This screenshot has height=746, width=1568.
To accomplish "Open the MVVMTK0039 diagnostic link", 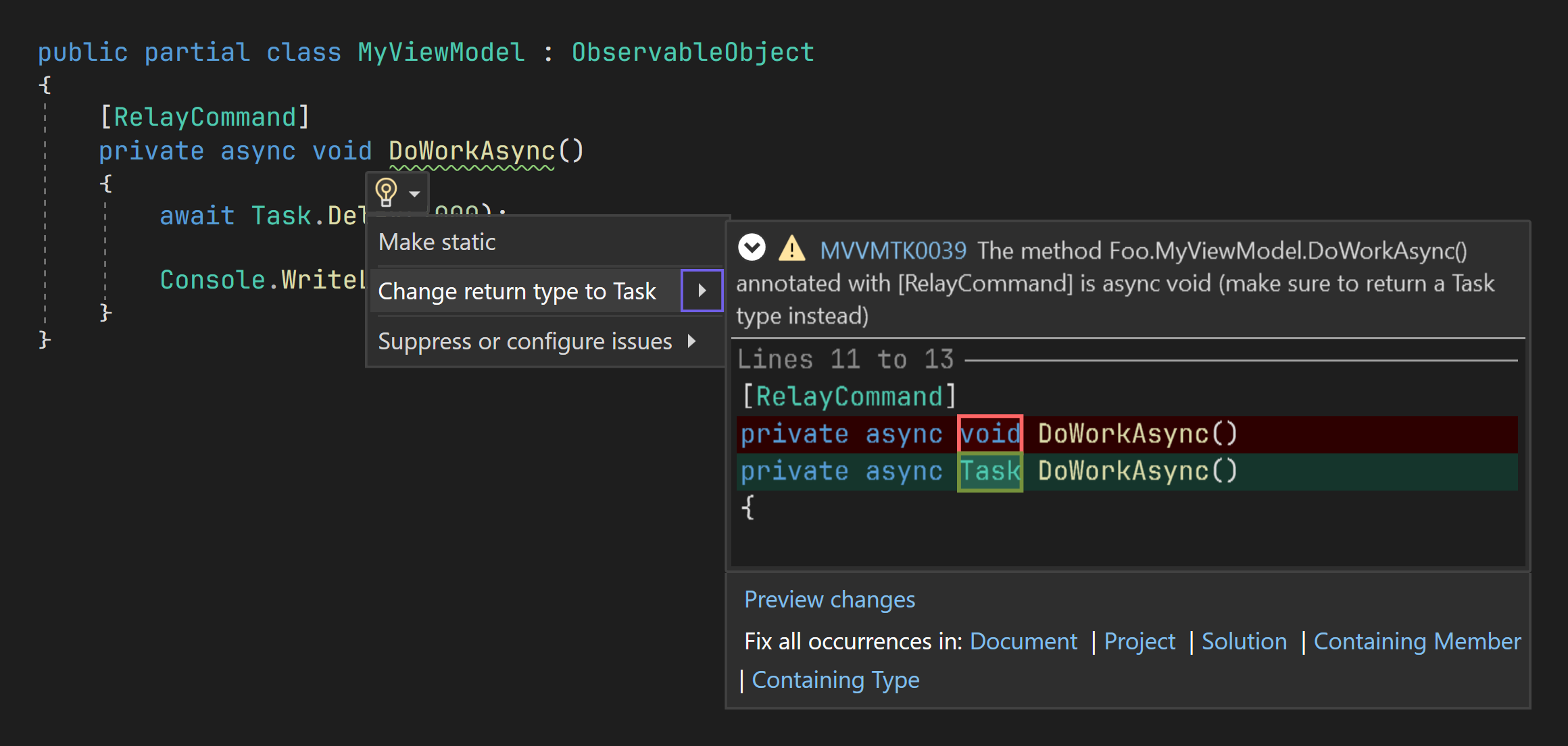I will click(x=893, y=250).
